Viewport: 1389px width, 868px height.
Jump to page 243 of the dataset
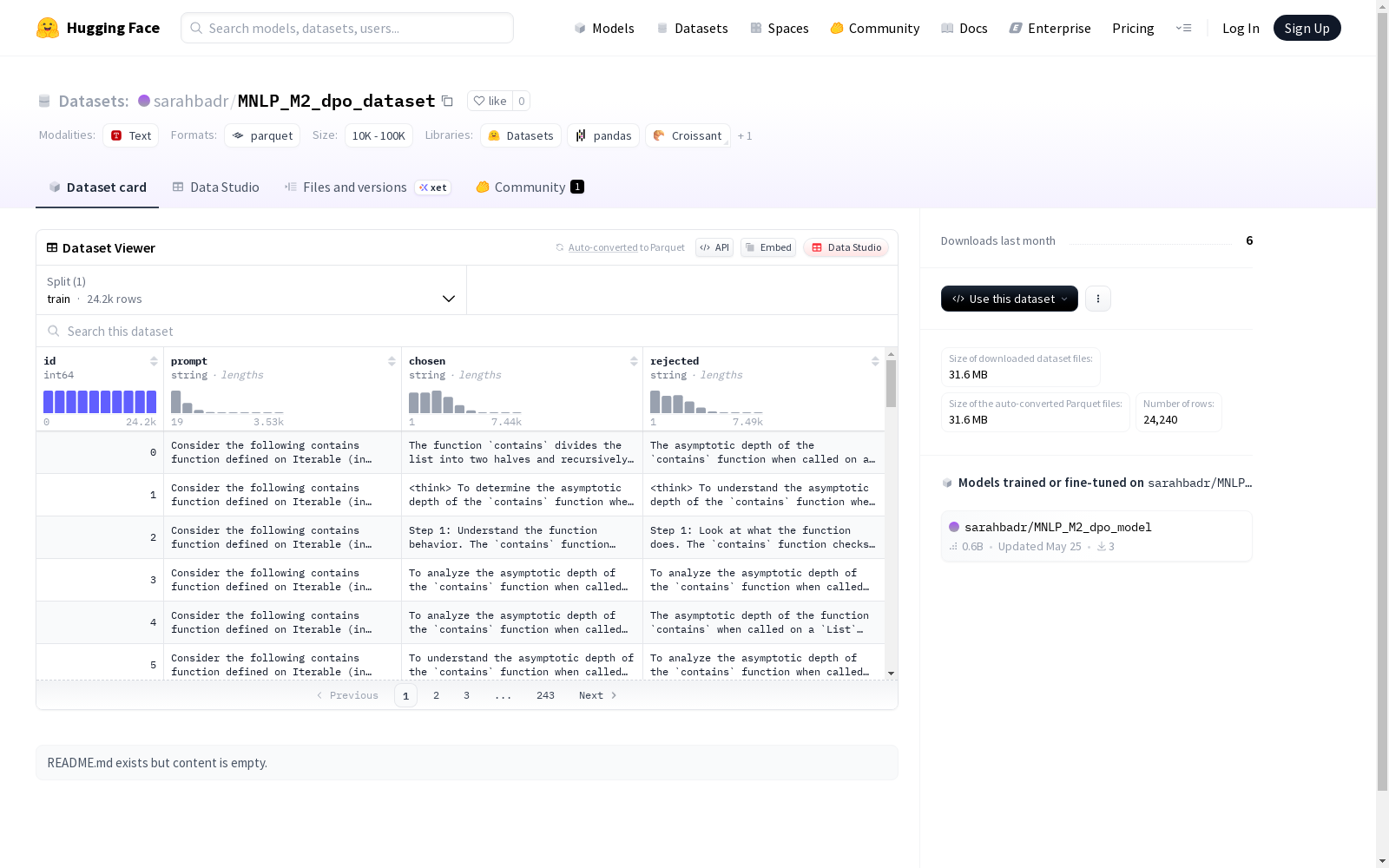[x=545, y=695]
